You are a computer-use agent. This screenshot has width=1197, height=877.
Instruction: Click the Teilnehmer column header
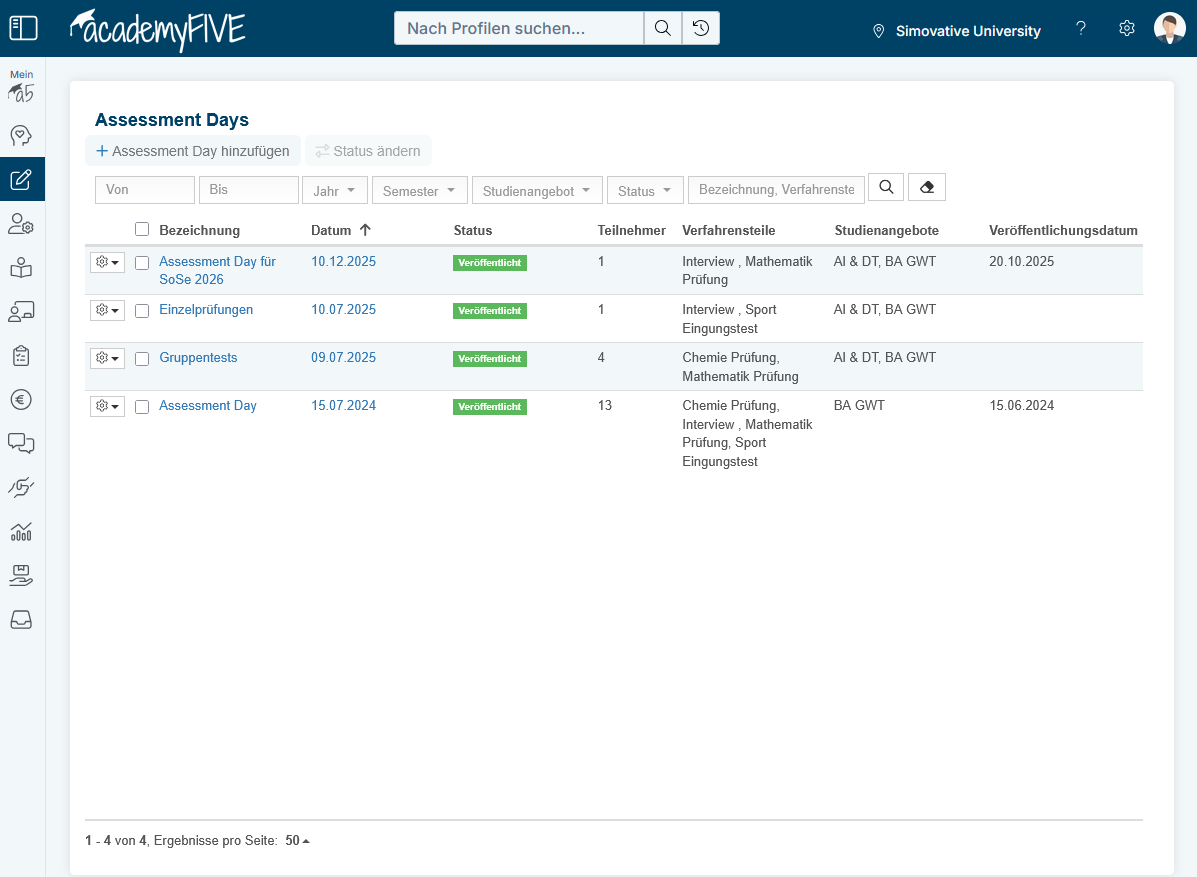631,230
